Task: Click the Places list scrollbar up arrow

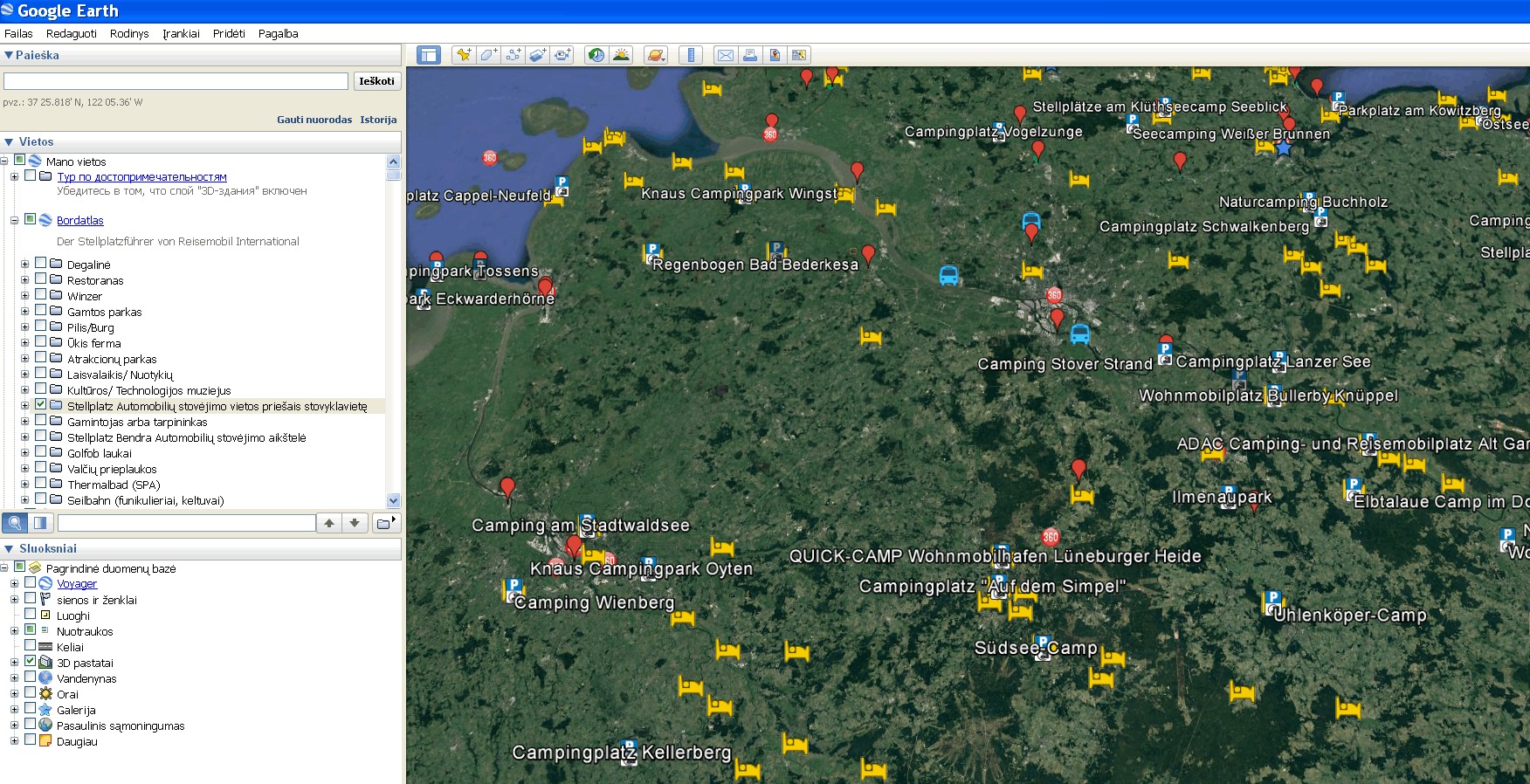Action: [393, 162]
